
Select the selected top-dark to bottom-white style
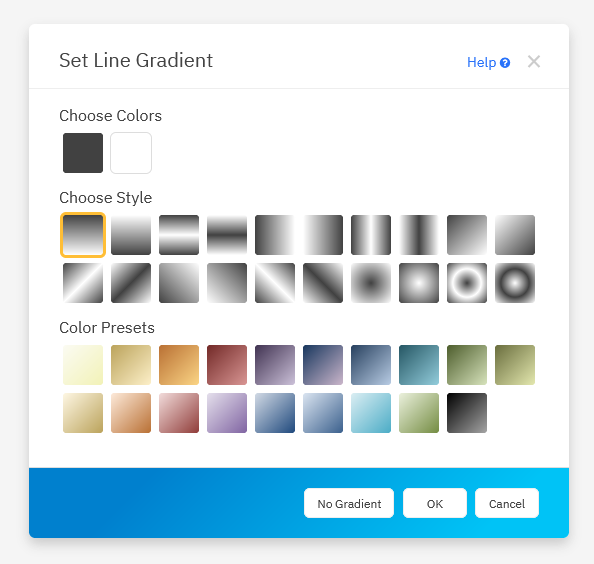click(83, 235)
